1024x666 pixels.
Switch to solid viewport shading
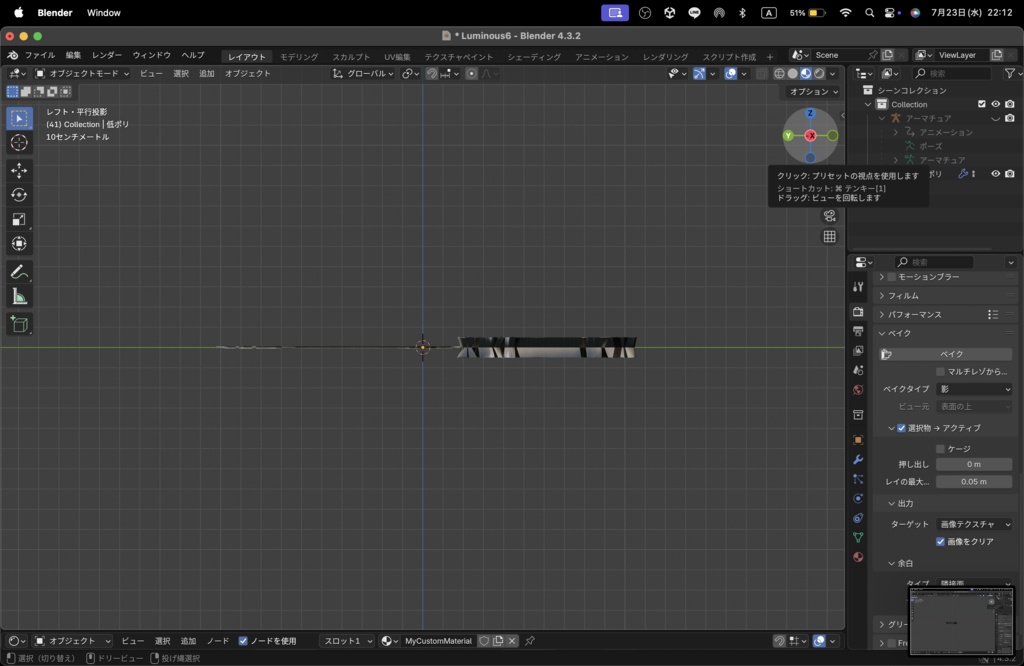click(793, 74)
